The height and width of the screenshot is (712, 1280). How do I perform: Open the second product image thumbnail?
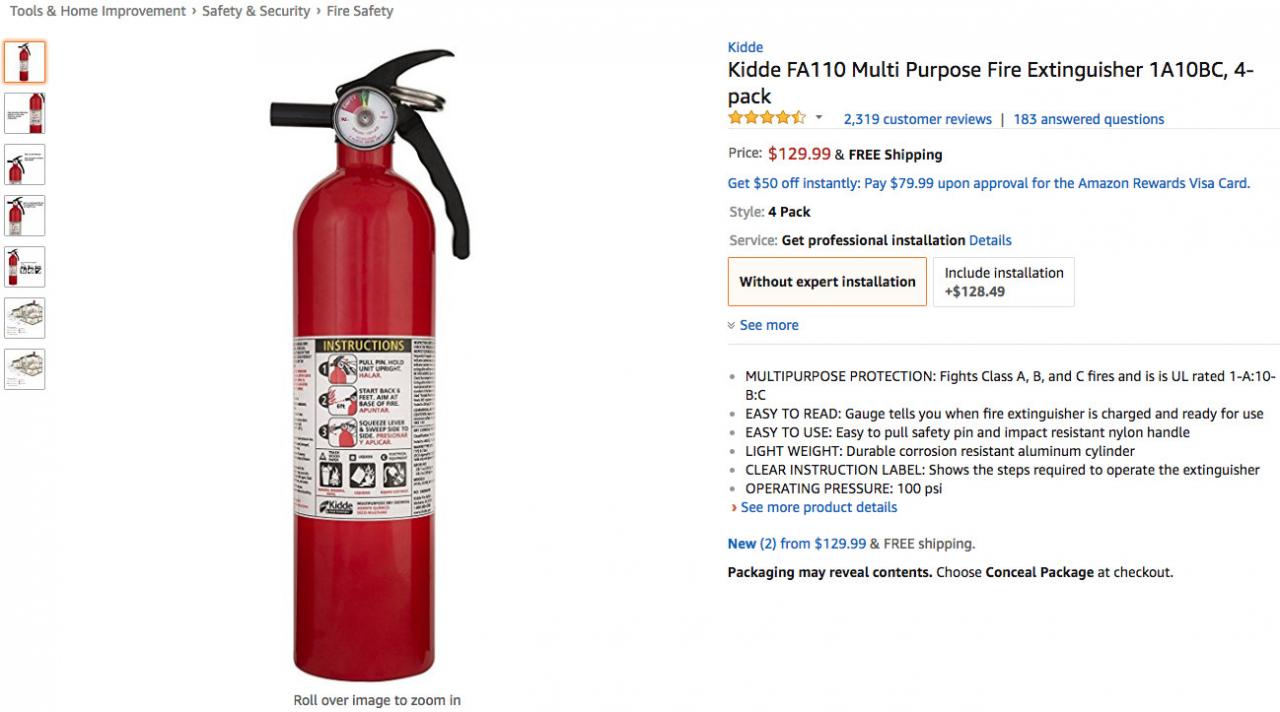click(25, 113)
